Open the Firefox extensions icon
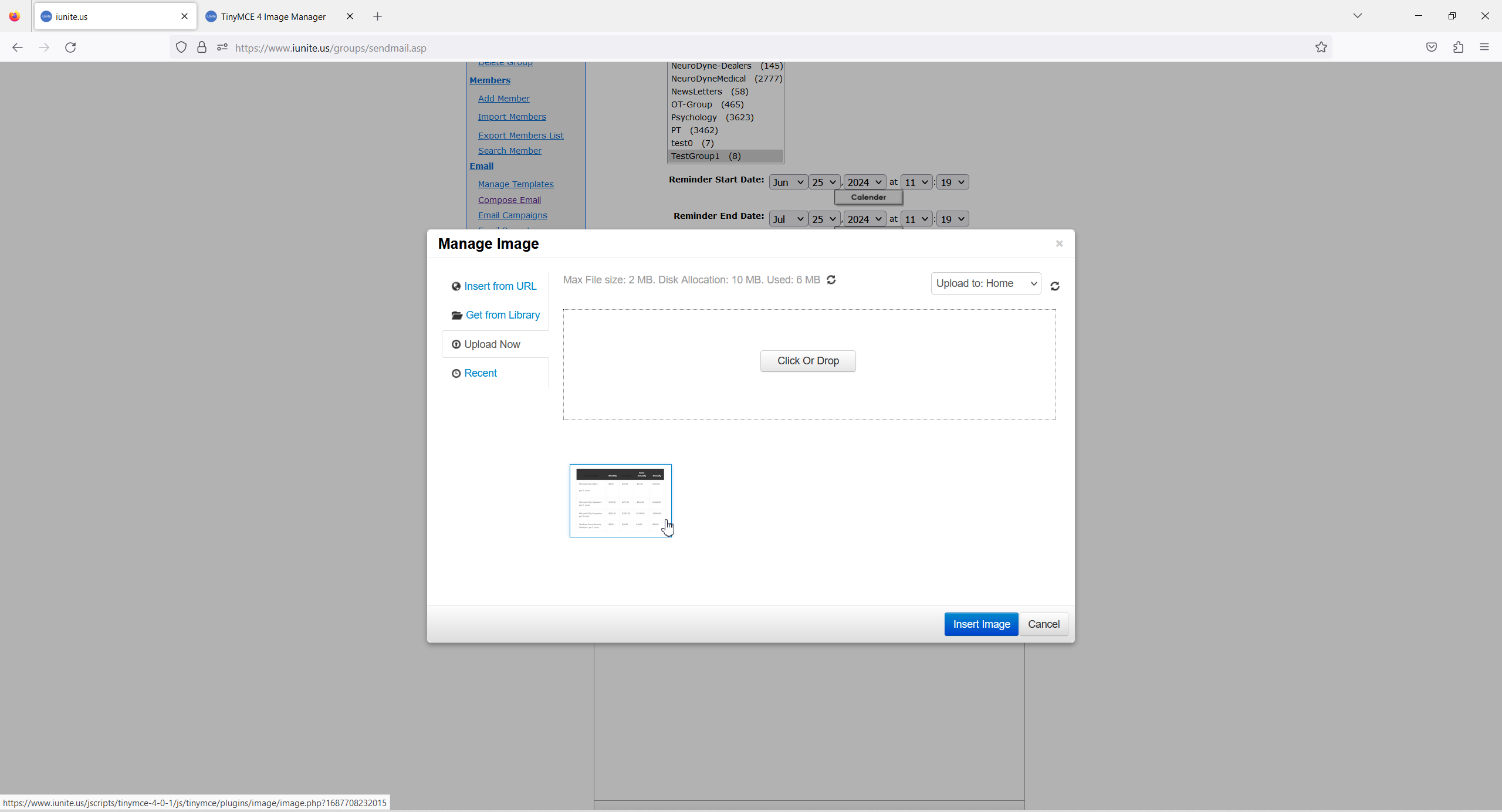 tap(1458, 48)
